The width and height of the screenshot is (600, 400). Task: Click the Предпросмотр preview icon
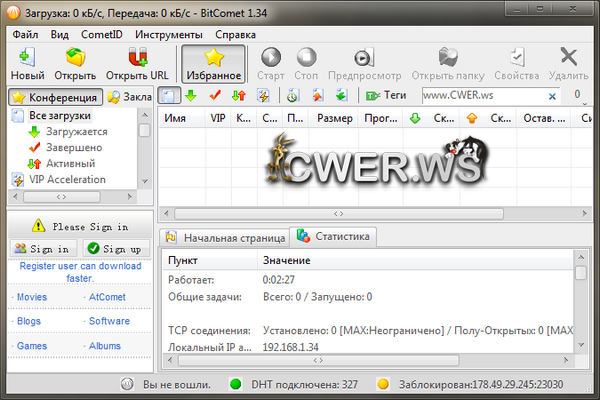364,58
